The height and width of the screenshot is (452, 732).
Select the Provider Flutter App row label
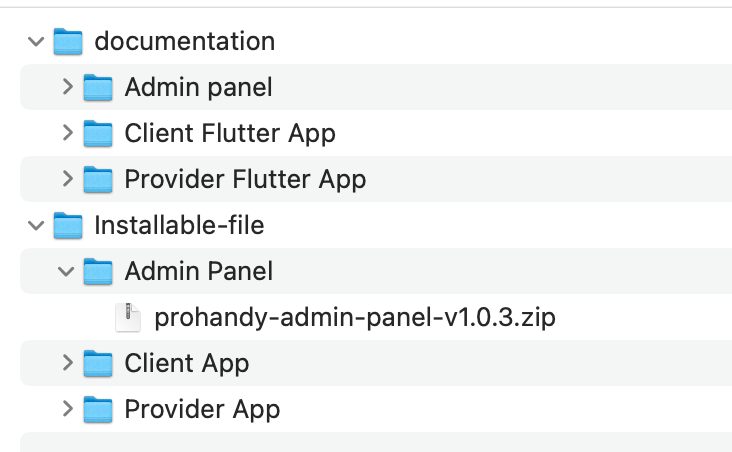point(245,179)
